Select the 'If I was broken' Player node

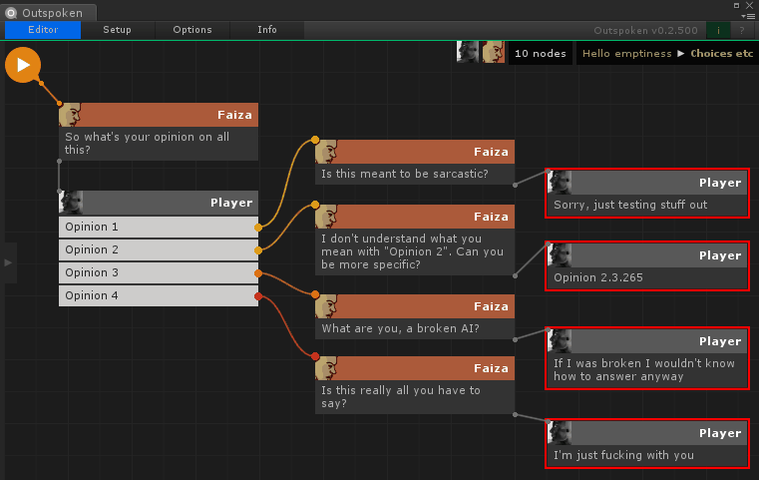(x=647, y=358)
